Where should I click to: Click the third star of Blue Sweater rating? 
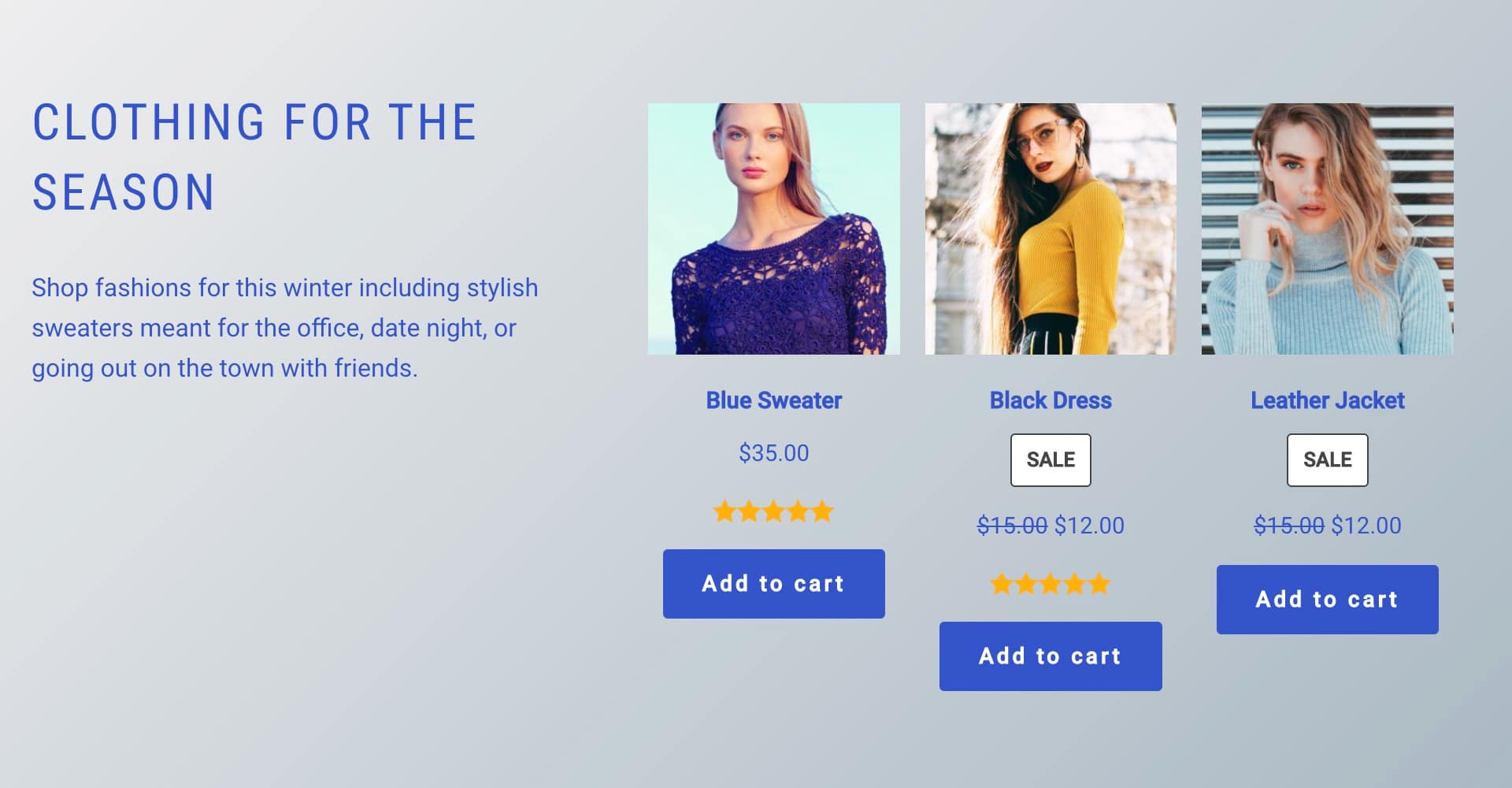(x=773, y=512)
